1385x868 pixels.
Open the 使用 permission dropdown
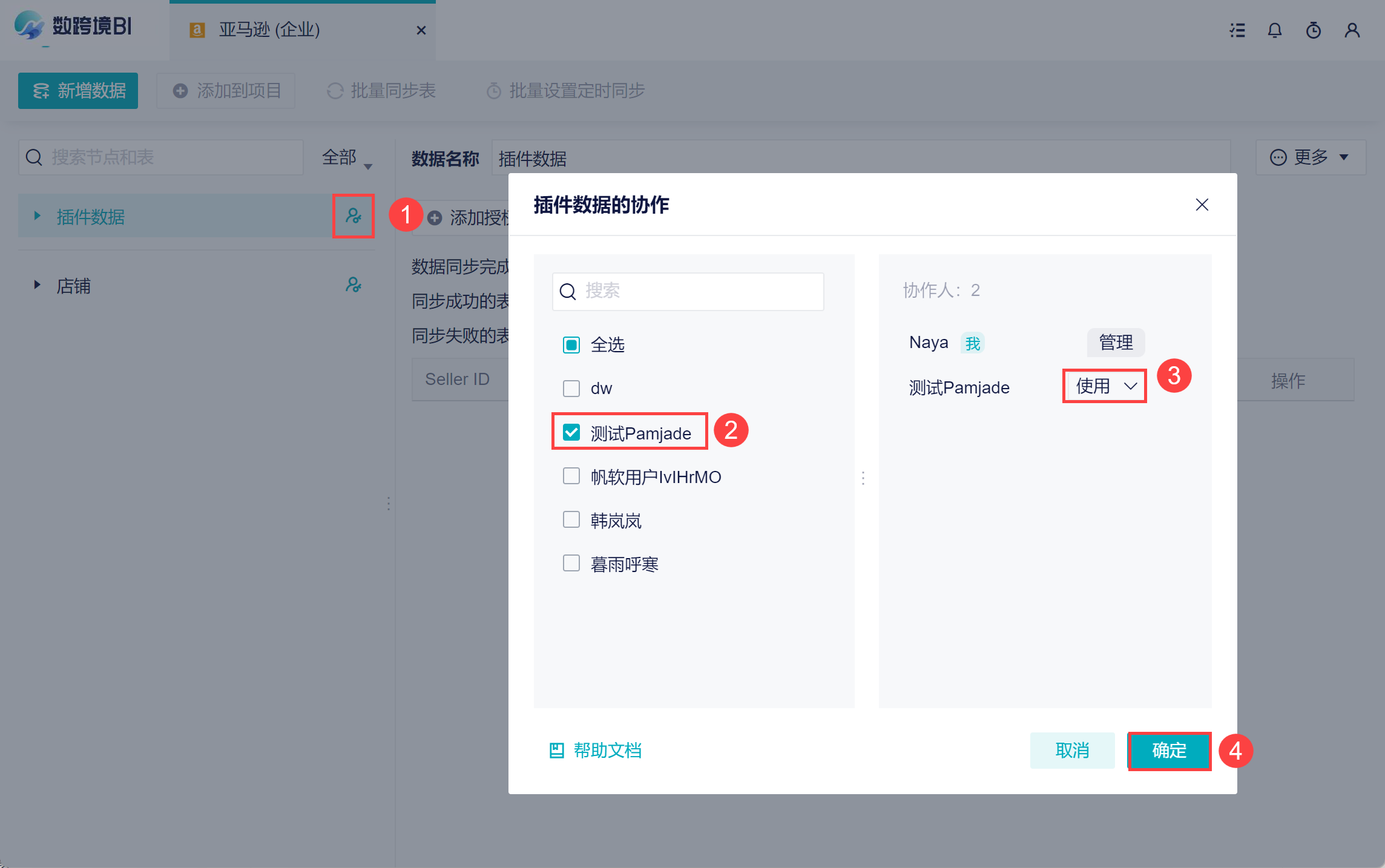click(1105, 386)
